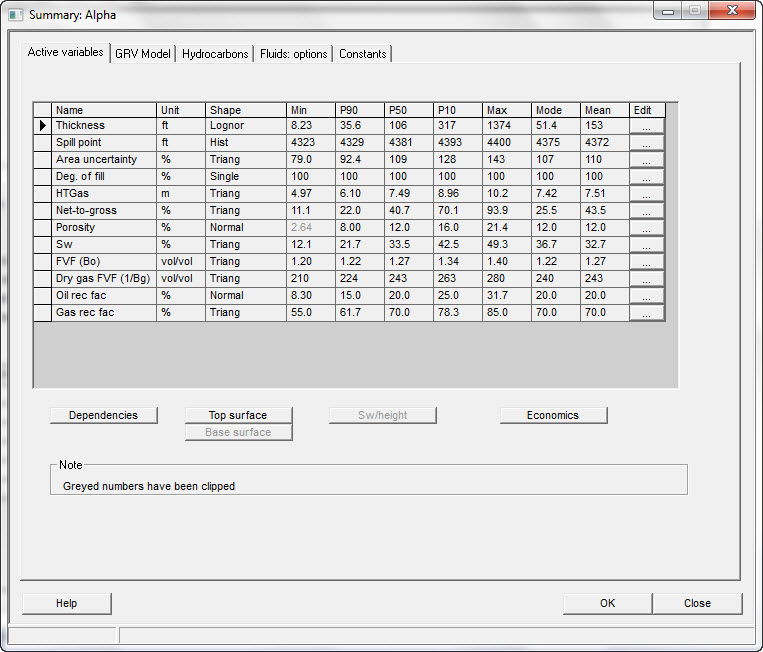Click edit ellipsis for Area uncertainty

[x=647, y=160]
